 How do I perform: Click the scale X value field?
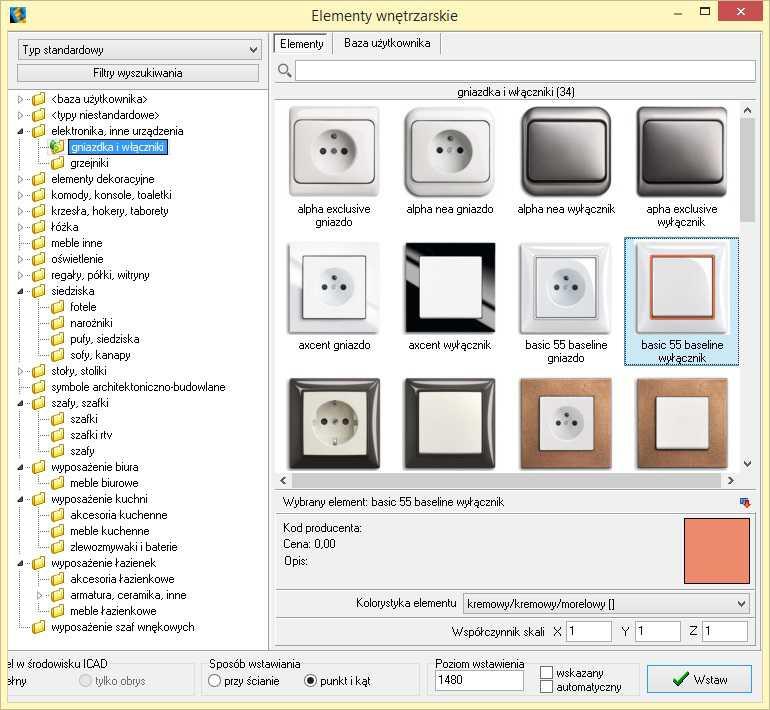point(589,631)
